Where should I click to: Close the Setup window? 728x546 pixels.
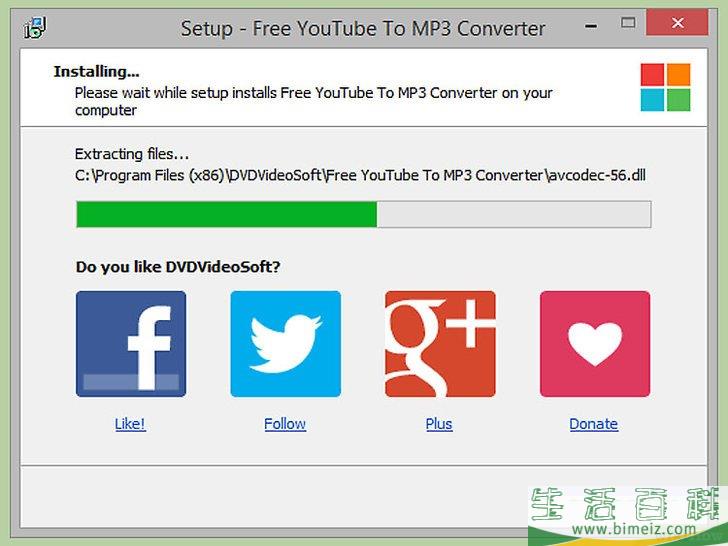pos(677,22)
